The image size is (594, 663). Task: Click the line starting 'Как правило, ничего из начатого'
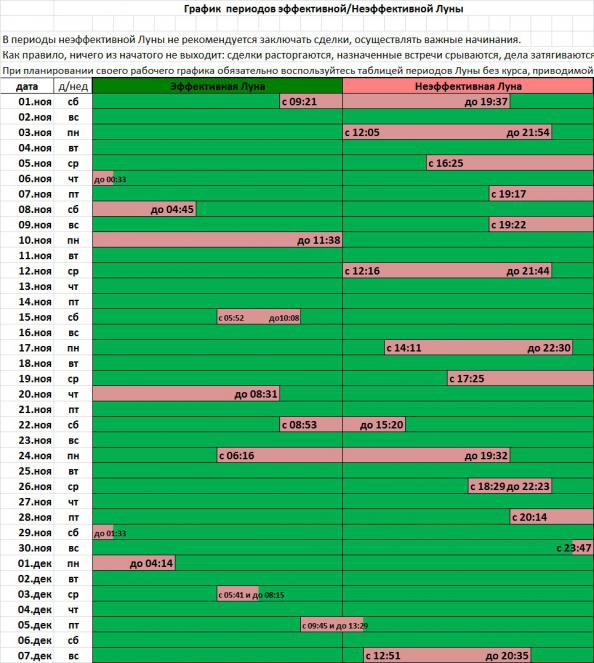(x=298, y=55)
